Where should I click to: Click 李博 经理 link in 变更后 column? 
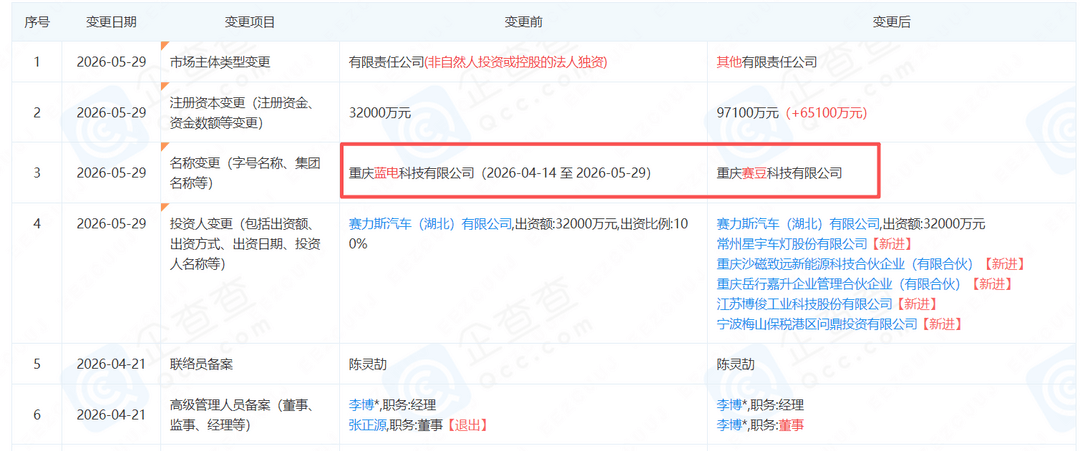[x=729, y=405]
